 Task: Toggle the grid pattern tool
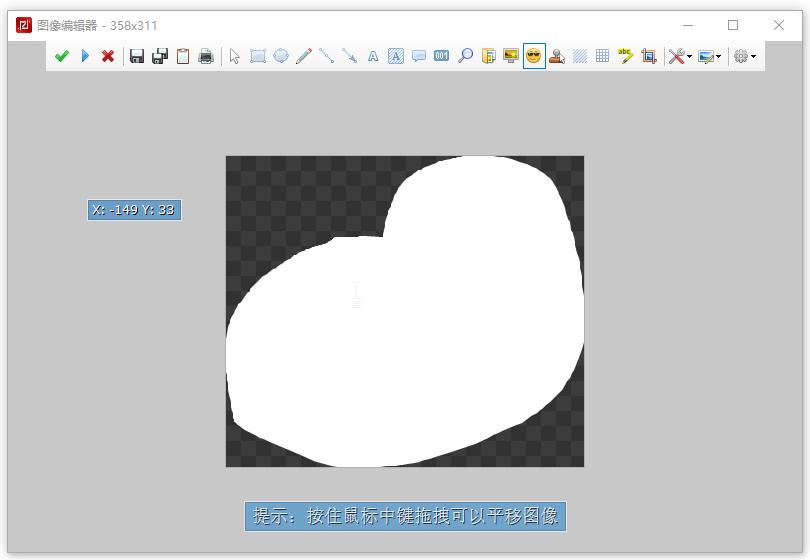click(602, 57)
